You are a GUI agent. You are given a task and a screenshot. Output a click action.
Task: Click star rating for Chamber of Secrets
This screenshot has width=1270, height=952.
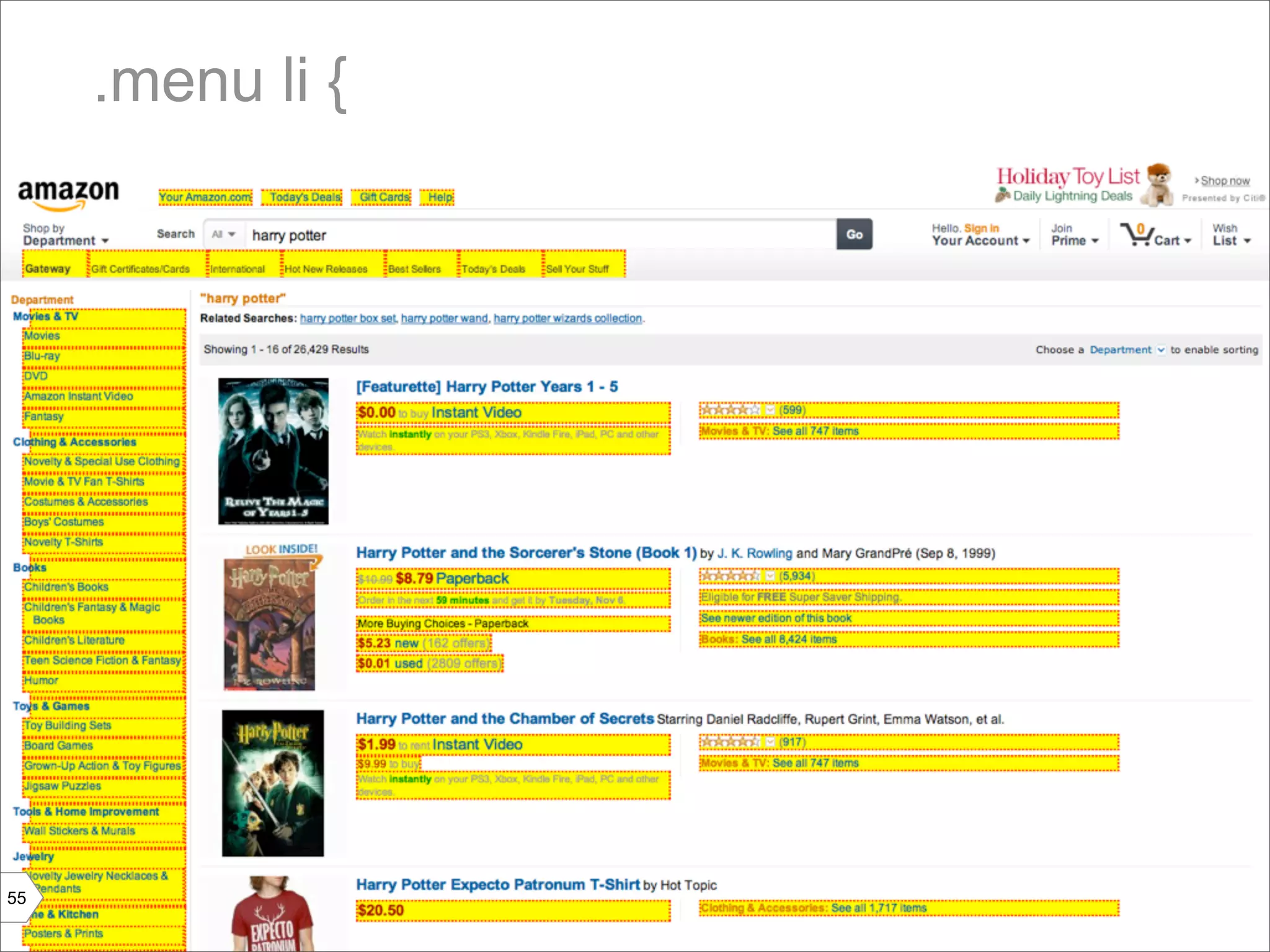pos(730,742)
